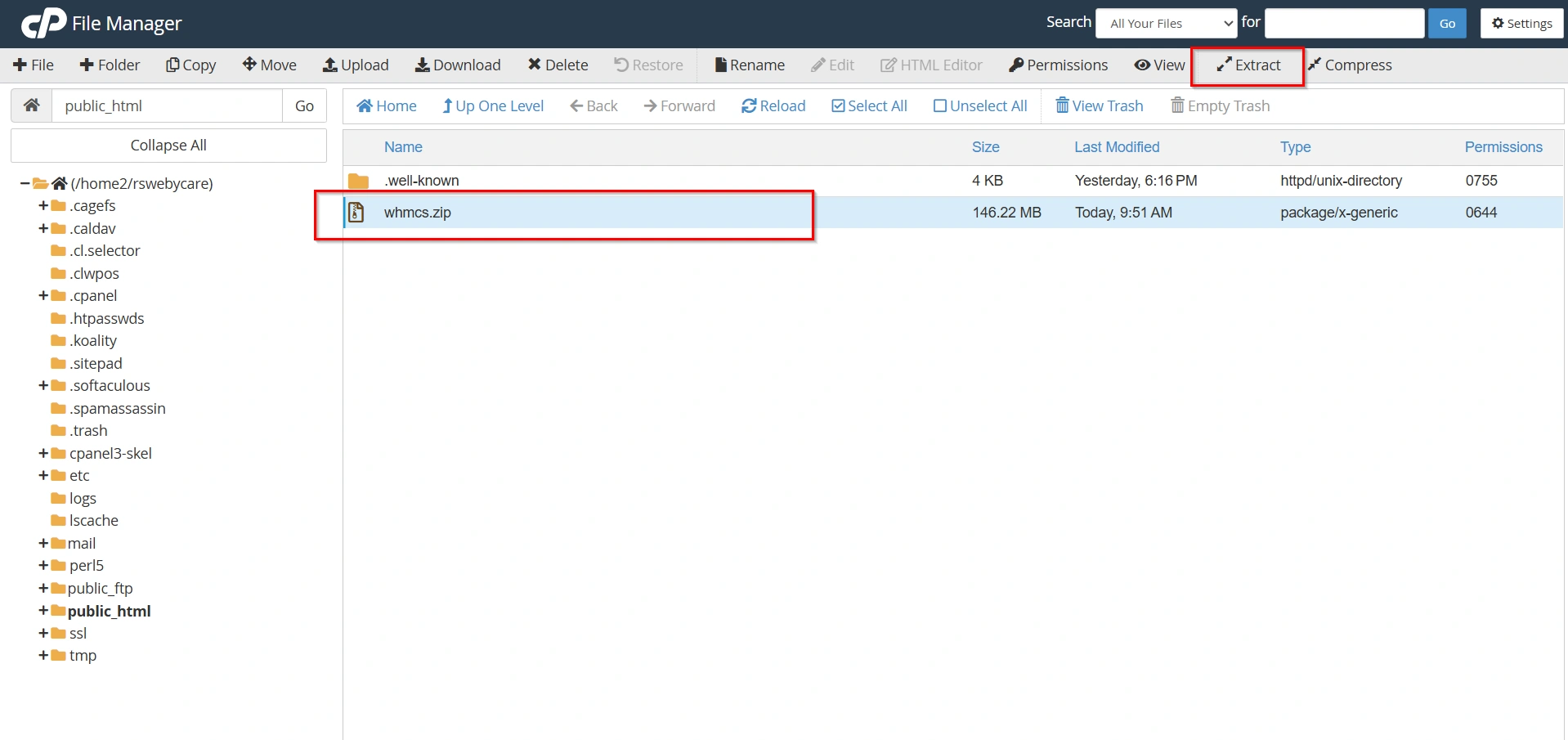The width and height of the screenshot is (1568, 740).
Task: Collapse the /home2/rswebycare root node
Action: coord(25,183)
